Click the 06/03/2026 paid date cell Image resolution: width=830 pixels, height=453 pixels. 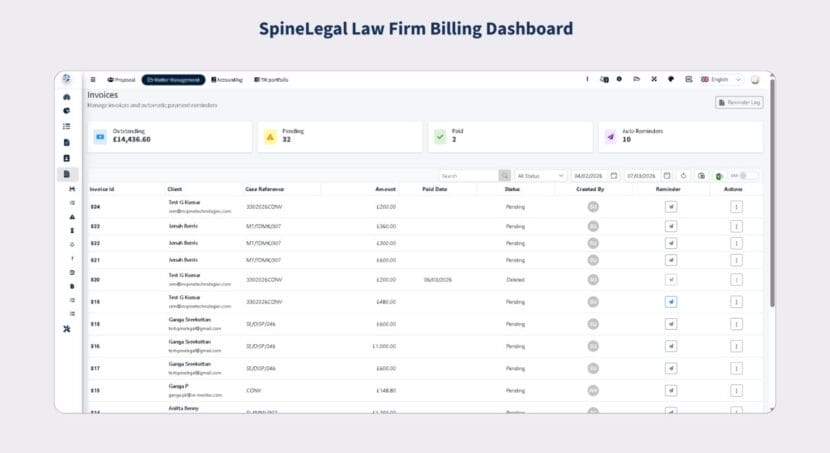tap(438, 279)
